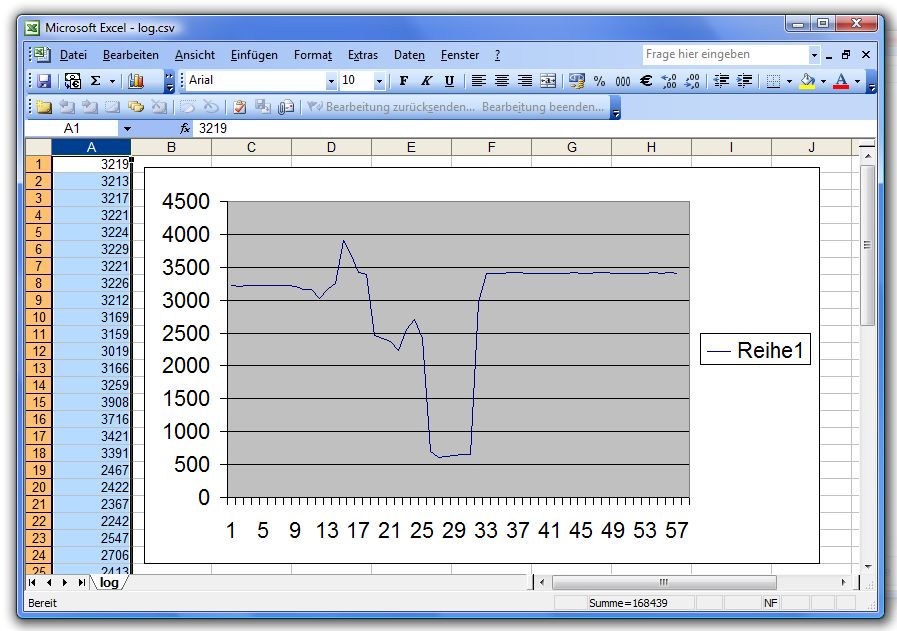Apply Euro currency style
The width and height of the screenshot is (897, 631).
click(646, 81)
